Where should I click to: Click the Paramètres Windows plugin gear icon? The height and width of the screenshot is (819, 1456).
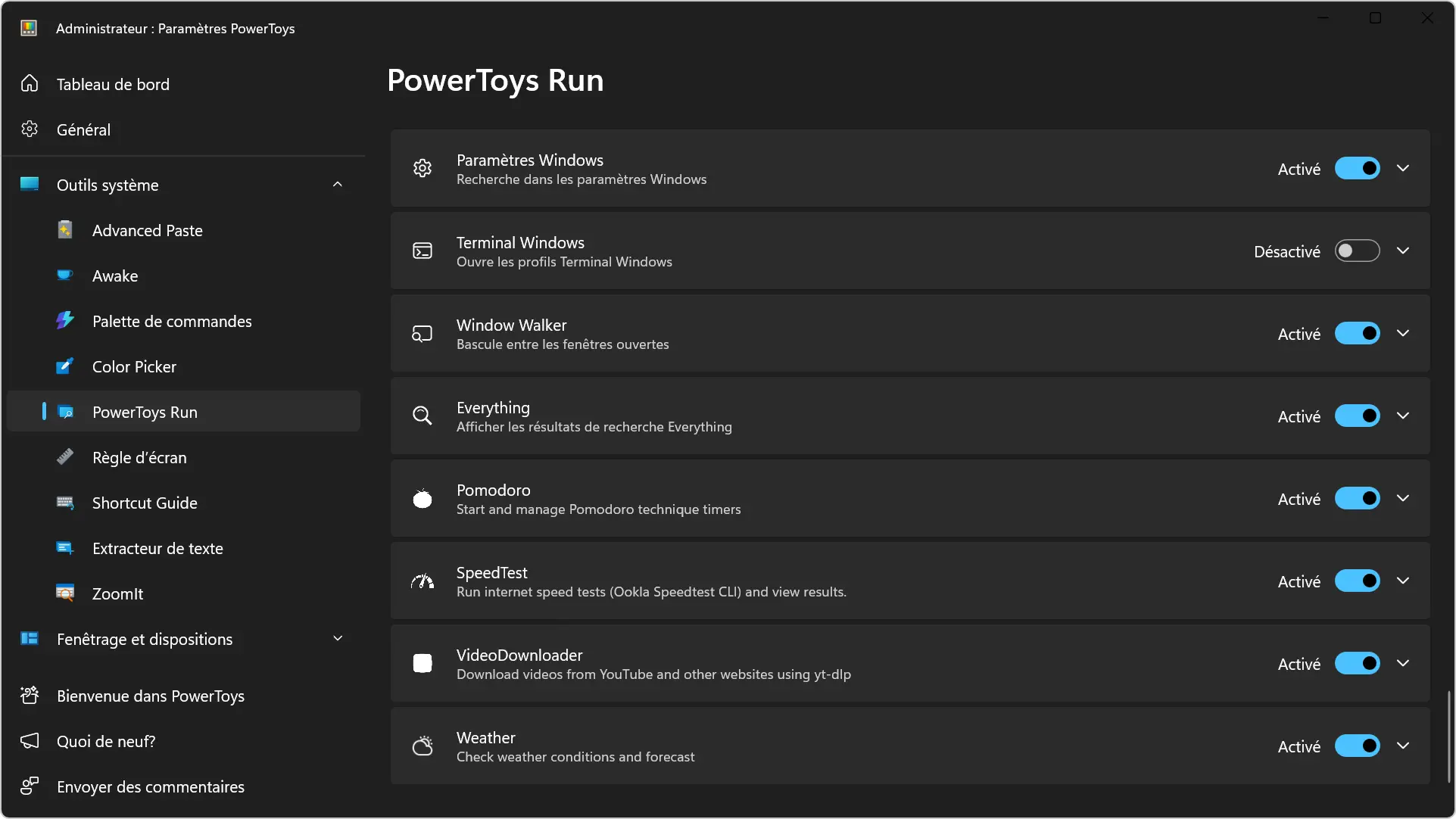(x=422, y=168)
